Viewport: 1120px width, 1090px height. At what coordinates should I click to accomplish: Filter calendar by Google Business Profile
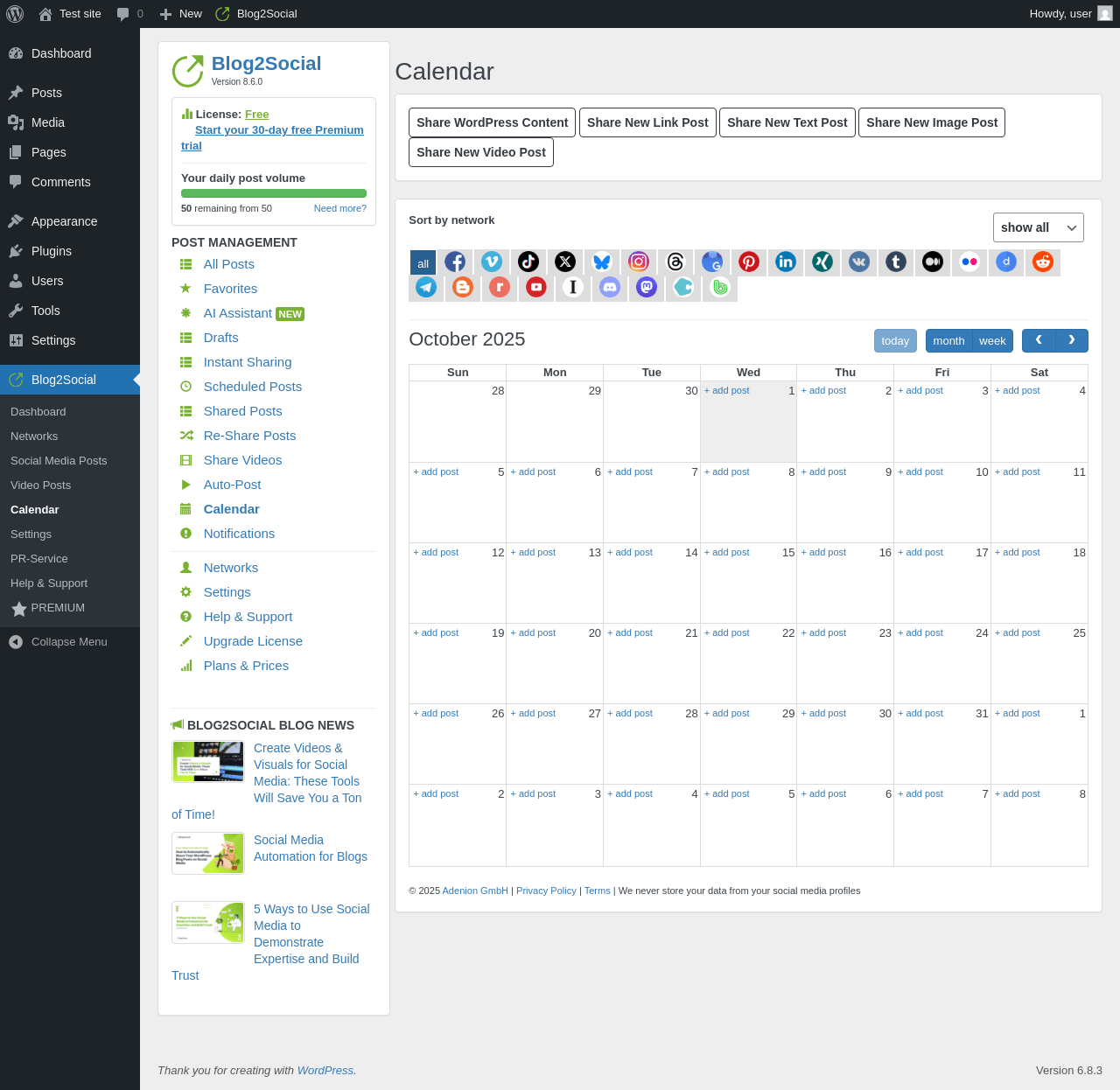[712, 262]
